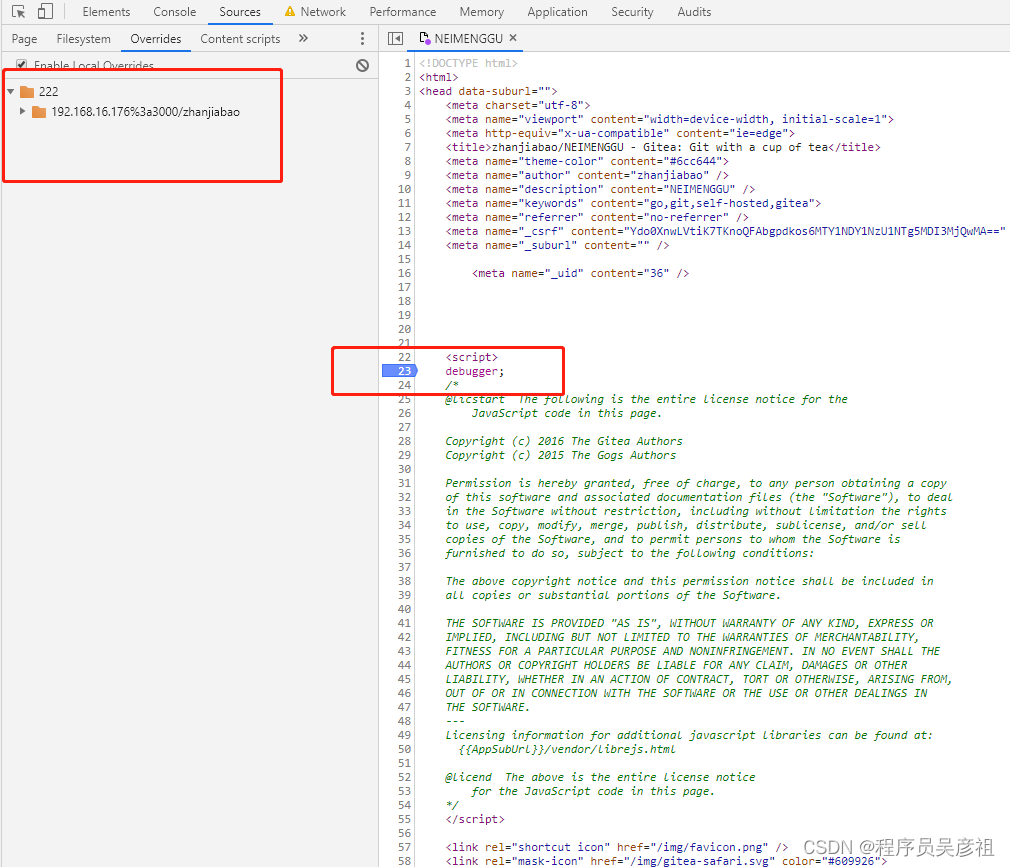Click the meta _csrf code line

coord(725,231)
